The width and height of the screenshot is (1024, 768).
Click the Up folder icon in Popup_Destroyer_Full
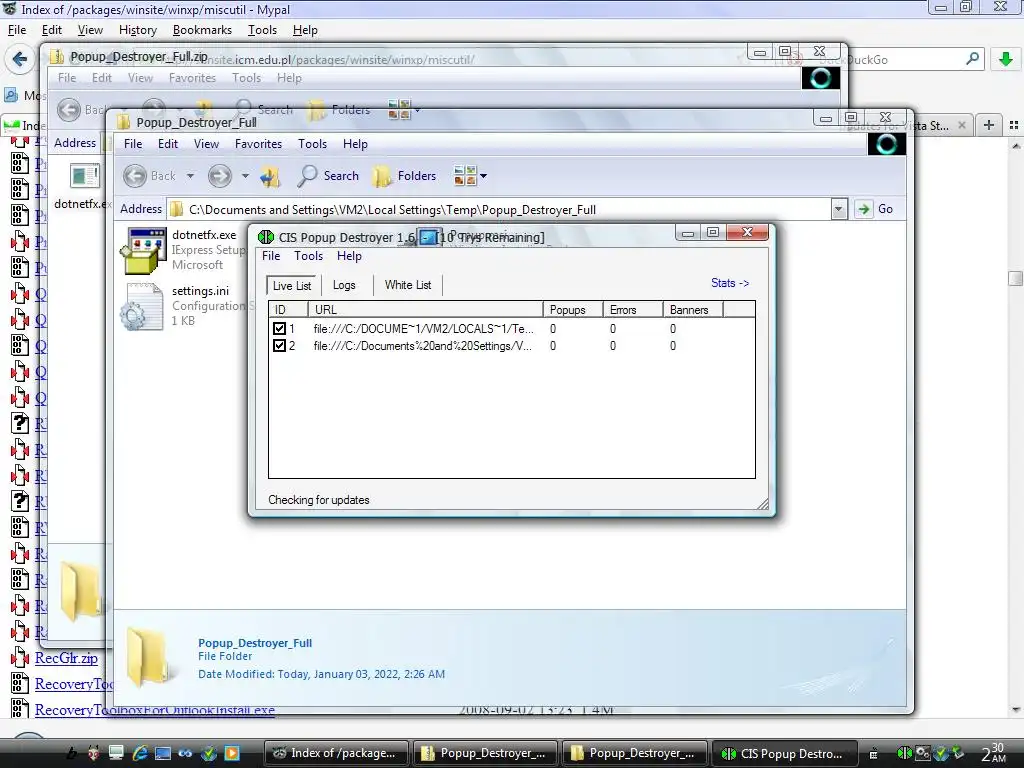pyautogui.click(x=270, y=176)
